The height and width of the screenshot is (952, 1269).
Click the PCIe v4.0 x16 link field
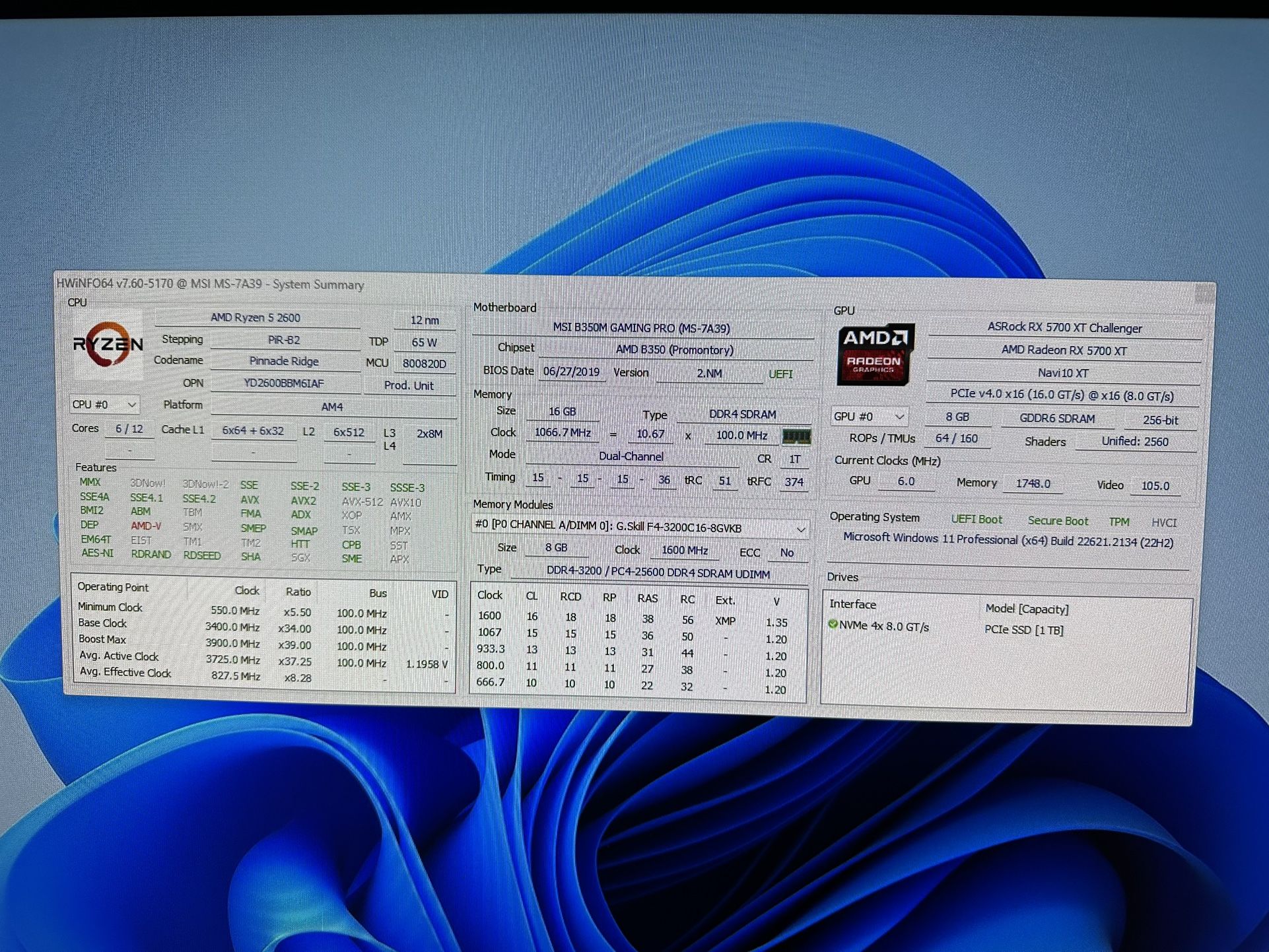click(1062, 395)
